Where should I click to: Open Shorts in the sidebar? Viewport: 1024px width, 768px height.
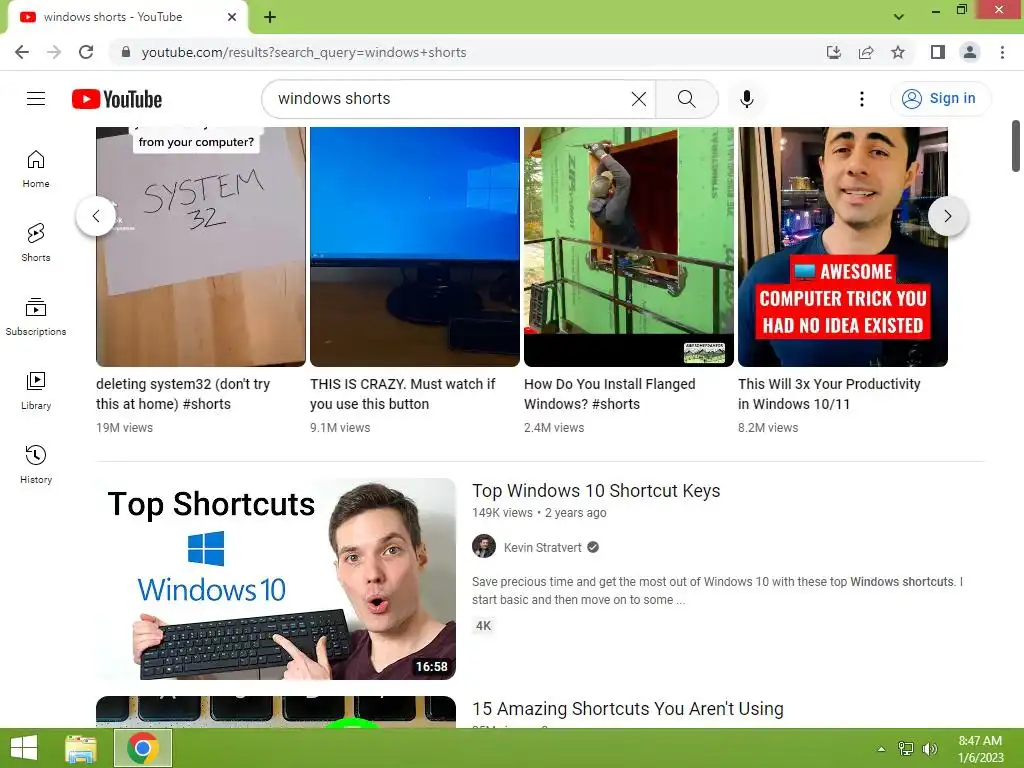(36, 243)
